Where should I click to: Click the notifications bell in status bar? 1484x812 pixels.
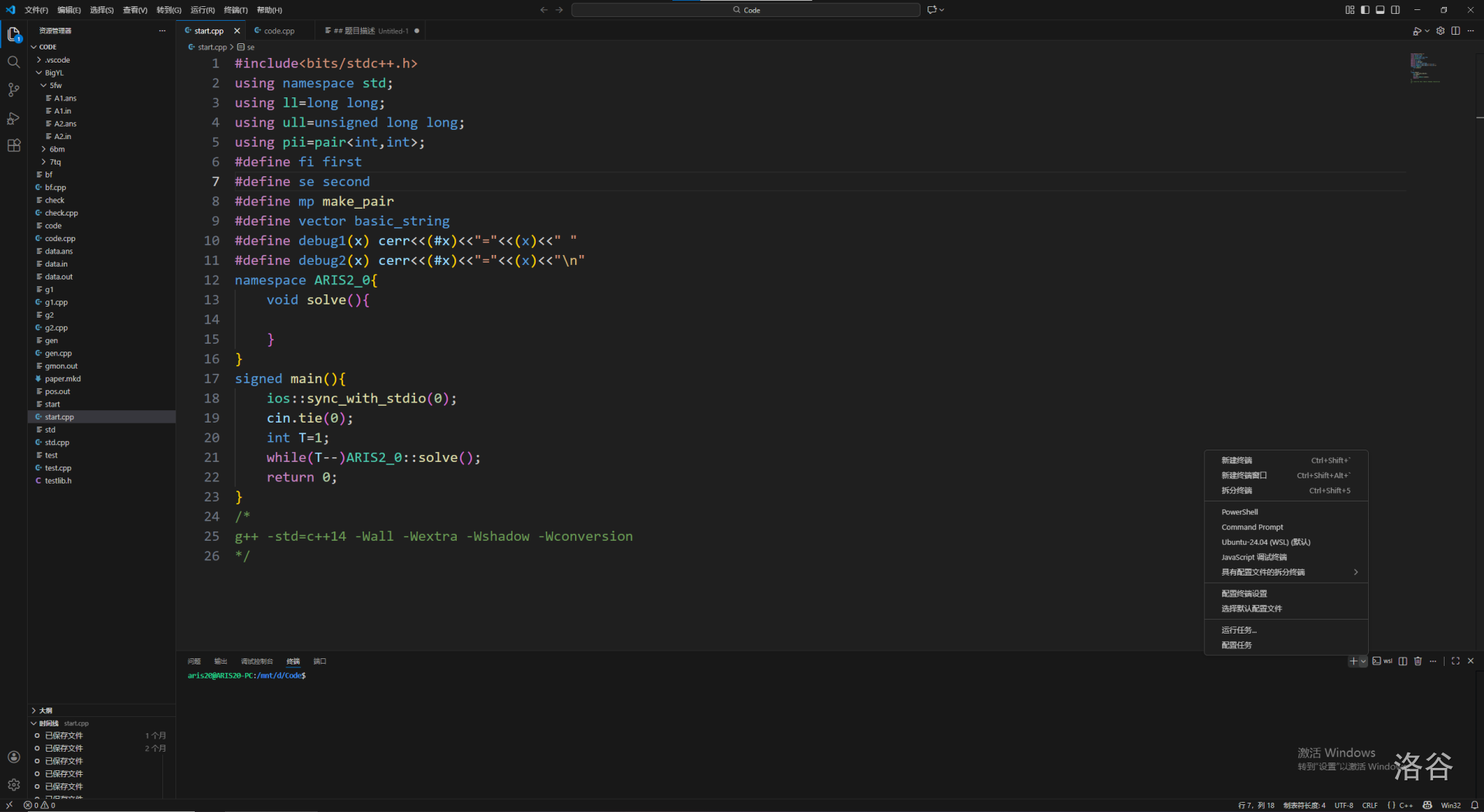tap(1475, 805)
